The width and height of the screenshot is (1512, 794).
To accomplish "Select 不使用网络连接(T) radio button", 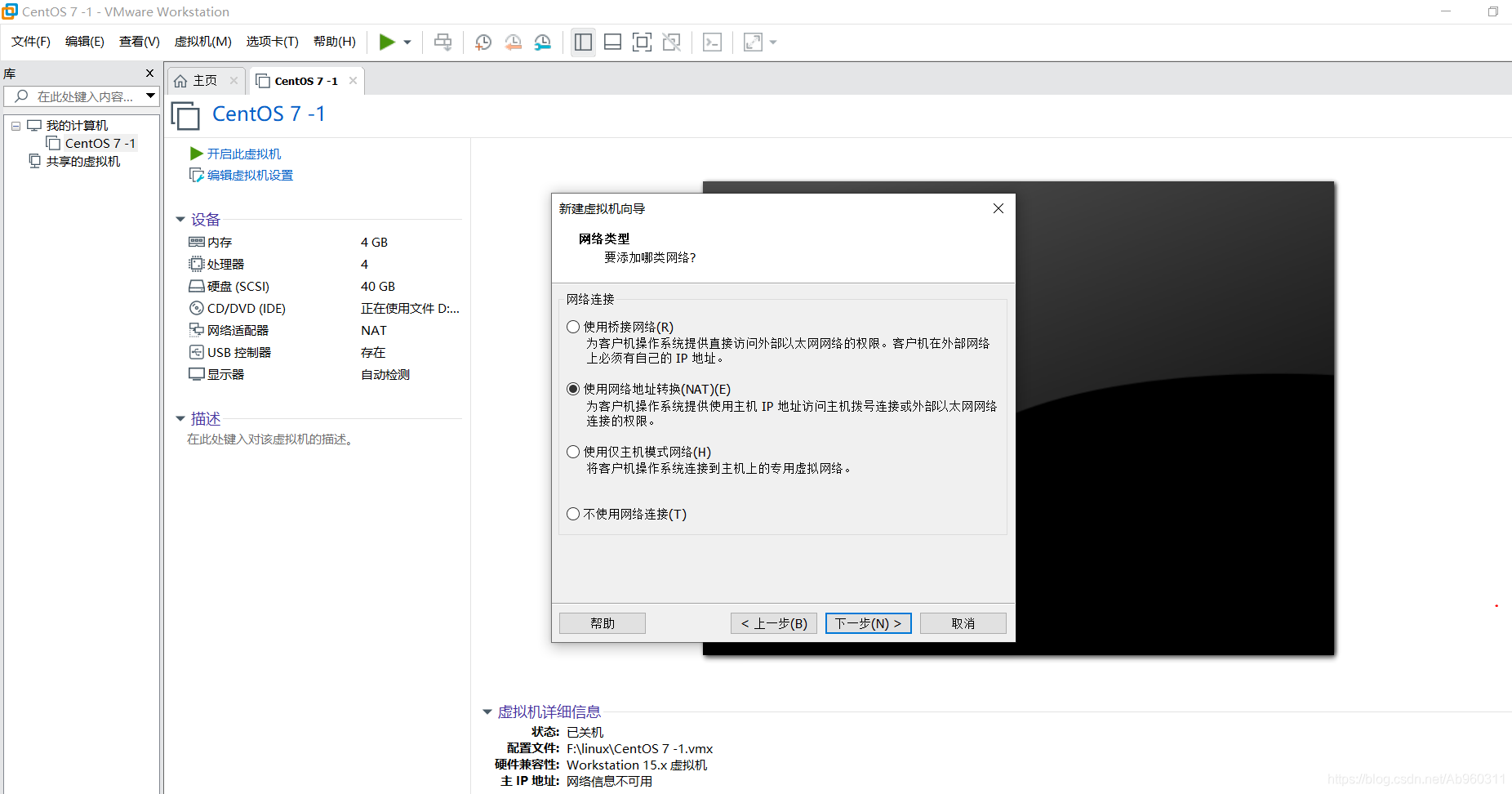I will (573, 514).
